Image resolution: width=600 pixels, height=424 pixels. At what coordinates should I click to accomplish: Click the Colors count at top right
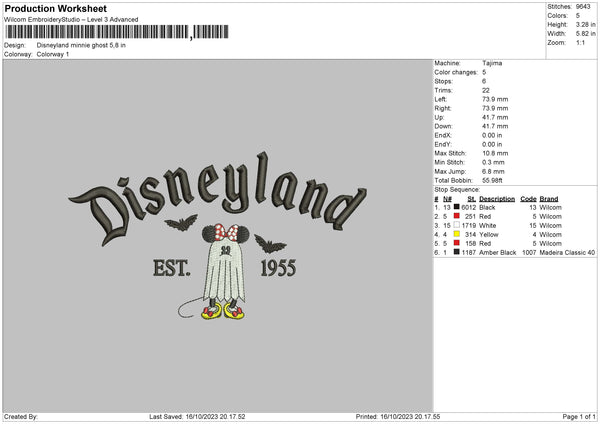tap(578, 16)
